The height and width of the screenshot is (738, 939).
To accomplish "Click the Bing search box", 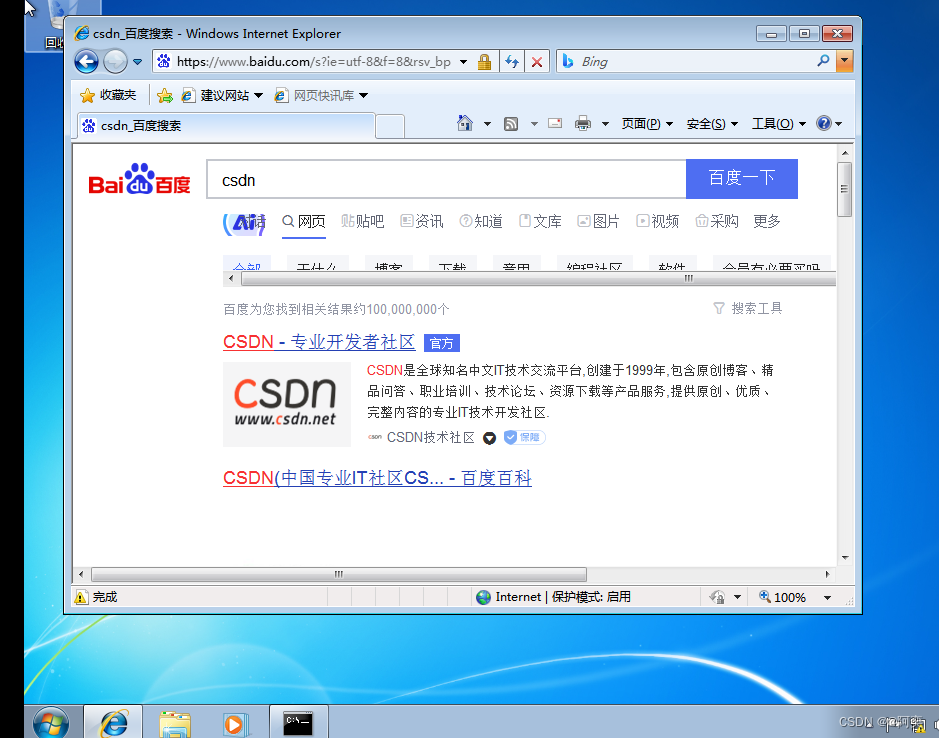I will (x=695, y=62).
